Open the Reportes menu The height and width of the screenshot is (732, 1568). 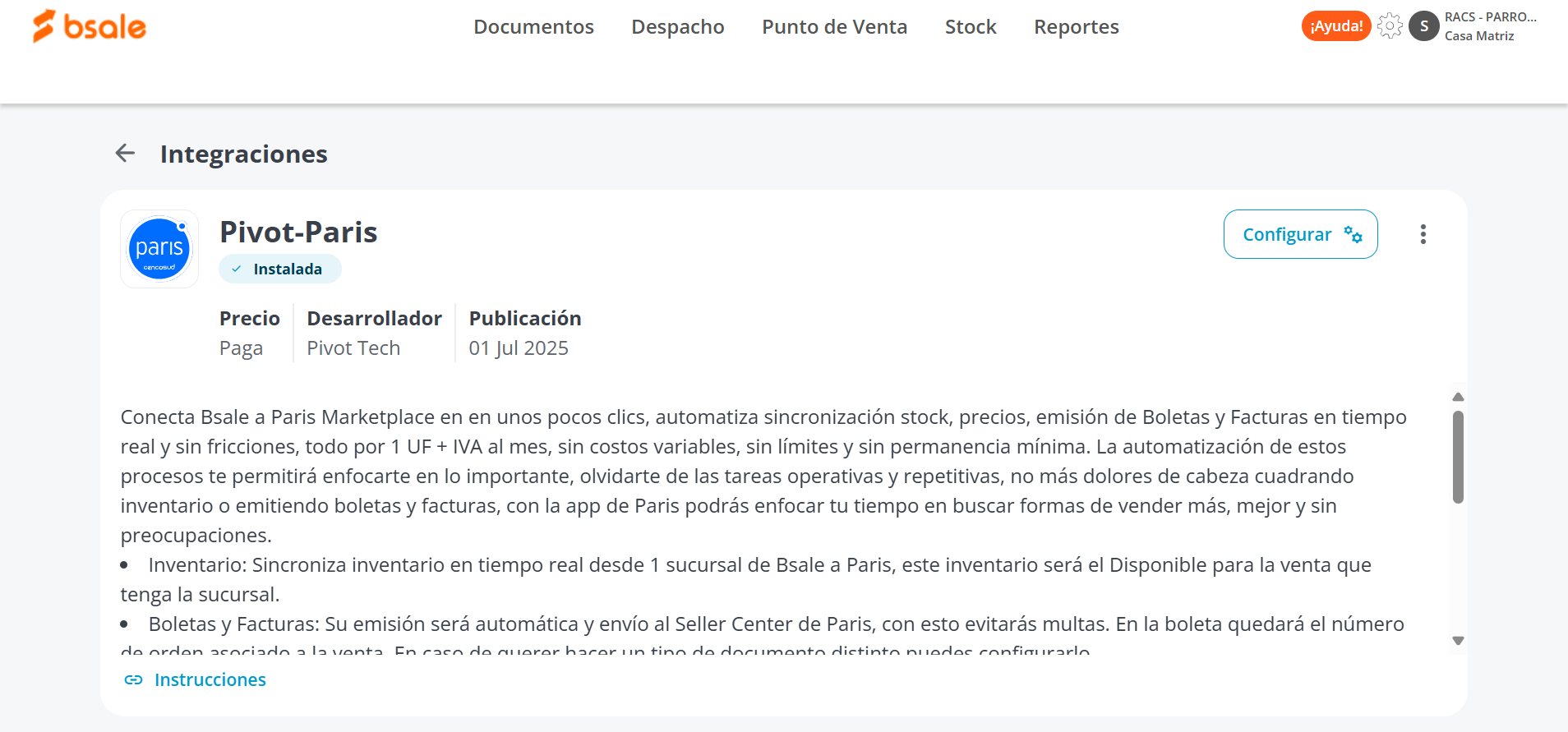click(1076, 27)
